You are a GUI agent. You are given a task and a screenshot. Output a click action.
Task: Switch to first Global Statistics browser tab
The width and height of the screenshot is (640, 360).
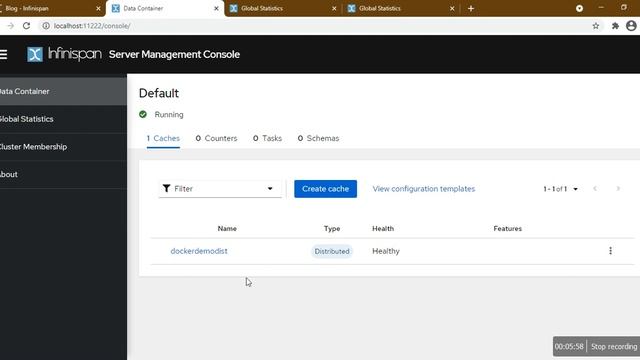283,8
